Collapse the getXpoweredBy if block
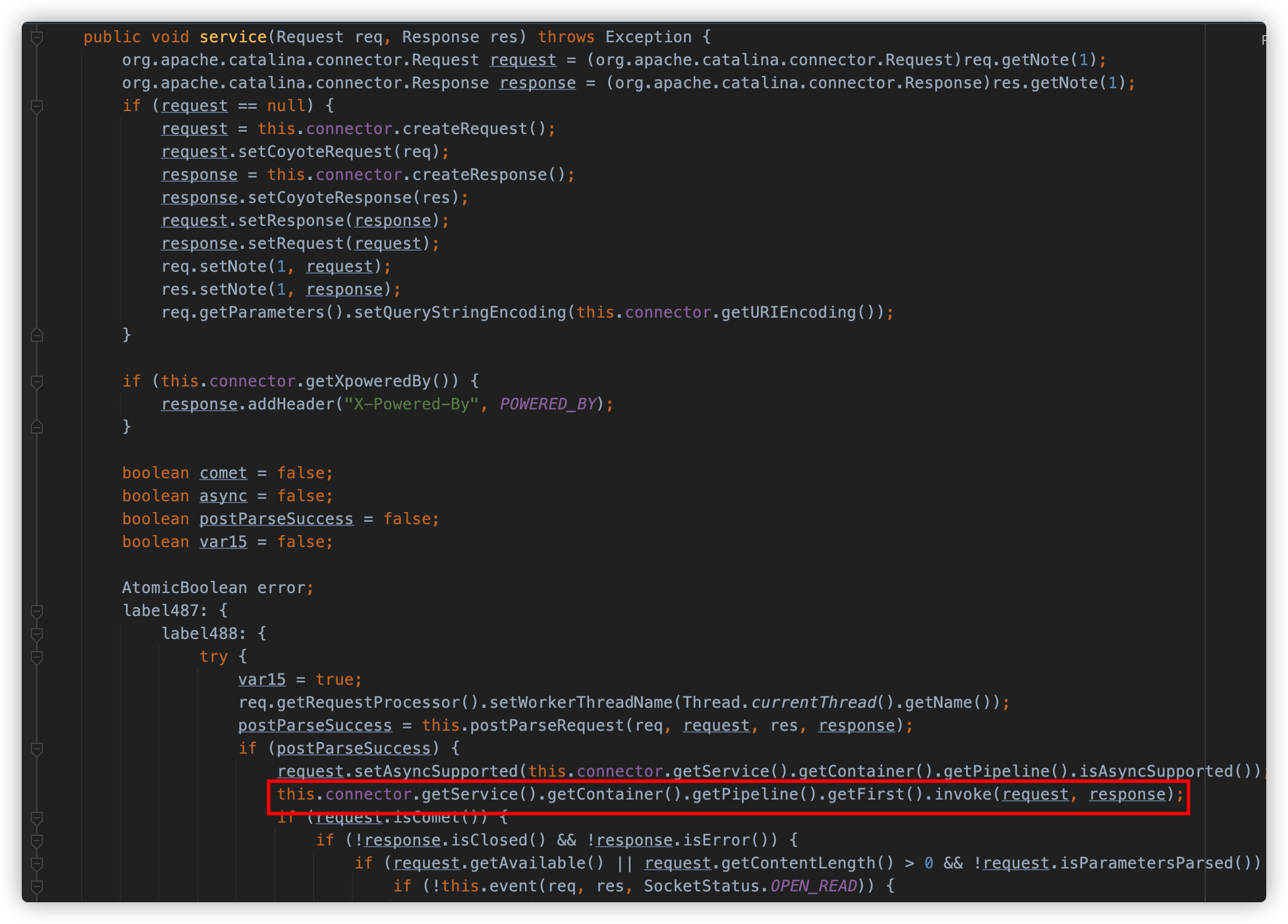The height and width of the screenshot is (924, 1288). pyautogui.click(x=37, y=382)
